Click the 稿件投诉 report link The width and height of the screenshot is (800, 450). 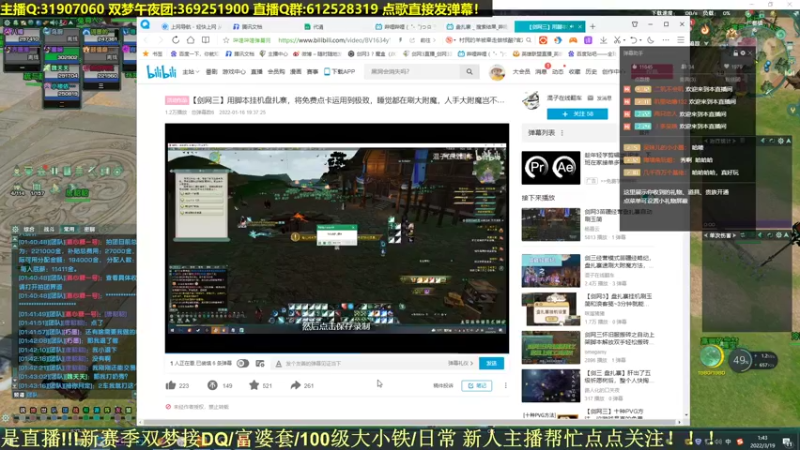(443, 386)
